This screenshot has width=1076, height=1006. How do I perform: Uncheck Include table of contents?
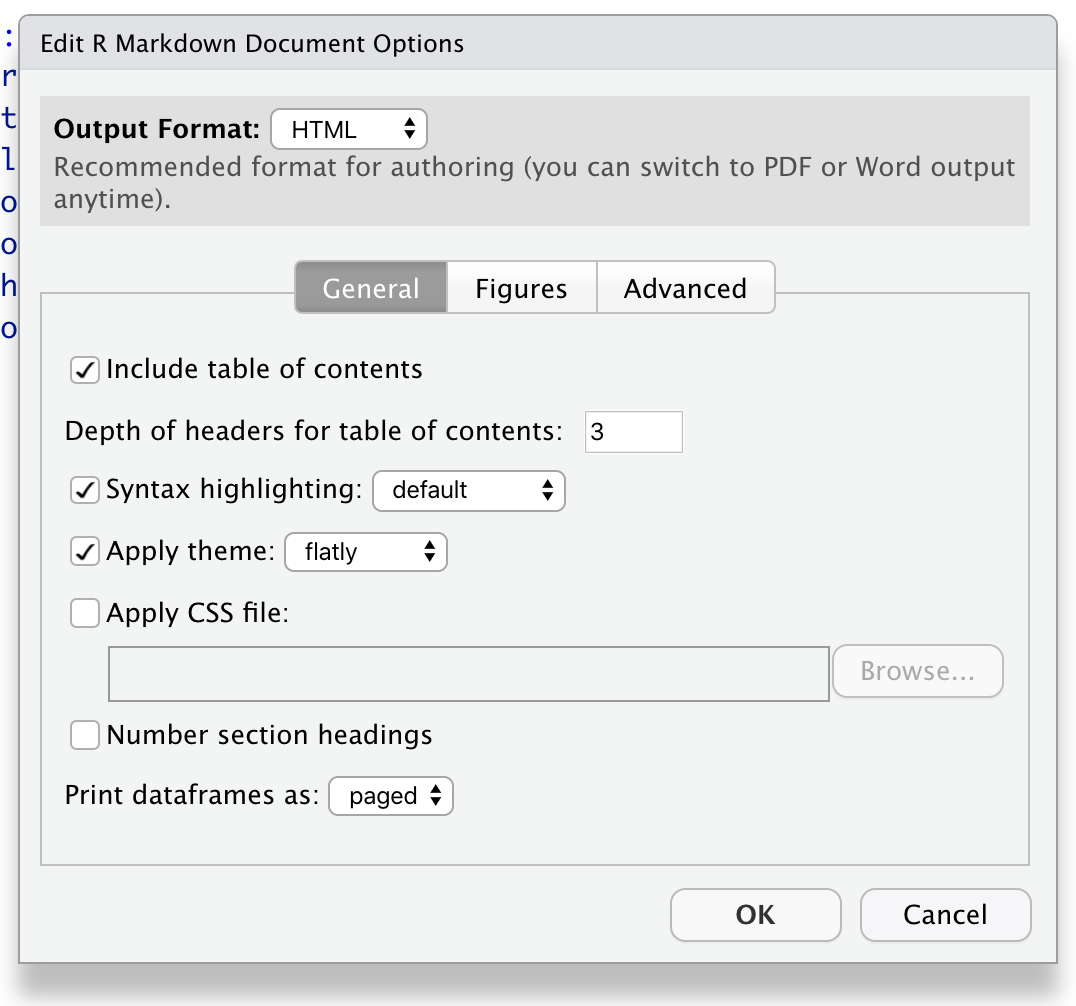click(85, 370)
